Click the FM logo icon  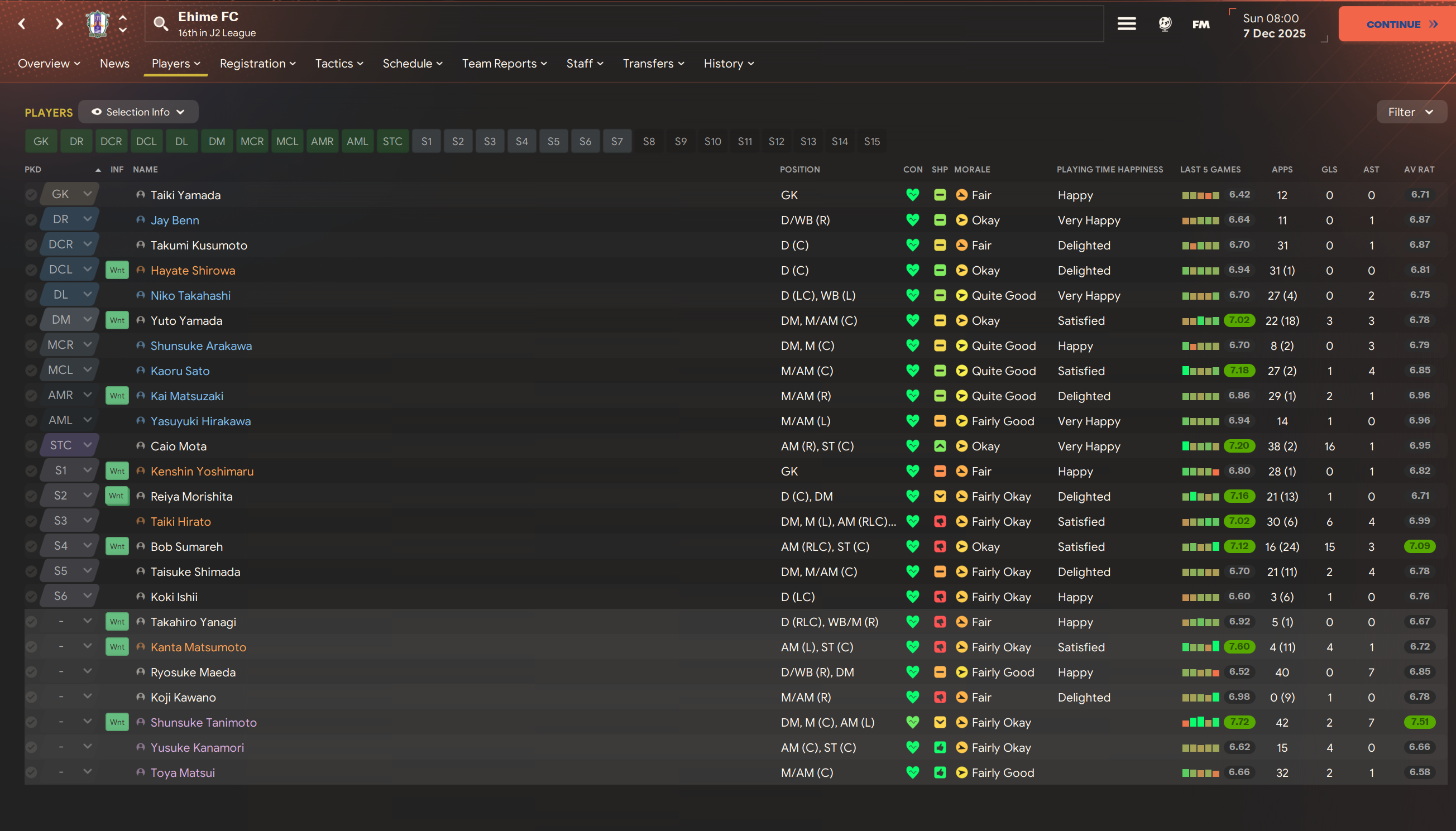1201,24
